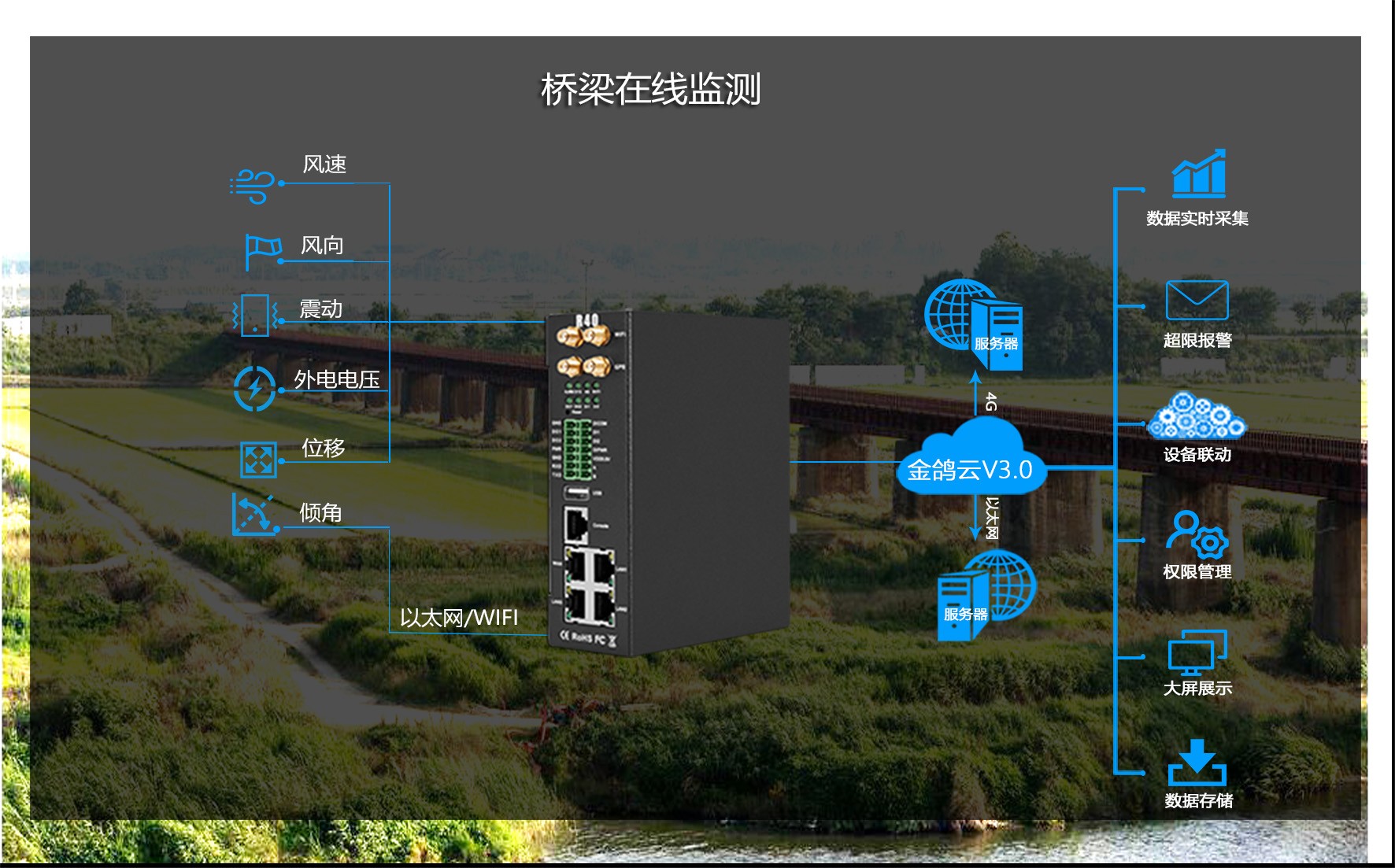Click the 桥梁在线监测 title text
1395x868 pixels.
(x=650, y=89)
